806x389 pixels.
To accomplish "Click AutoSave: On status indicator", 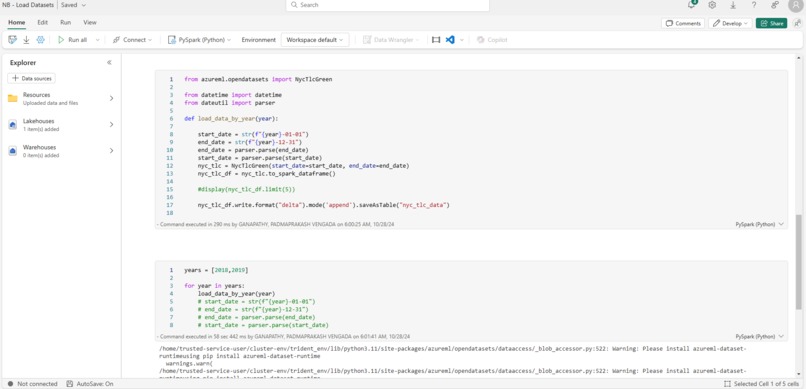I will pyautogui.click(x=90, y=384).
